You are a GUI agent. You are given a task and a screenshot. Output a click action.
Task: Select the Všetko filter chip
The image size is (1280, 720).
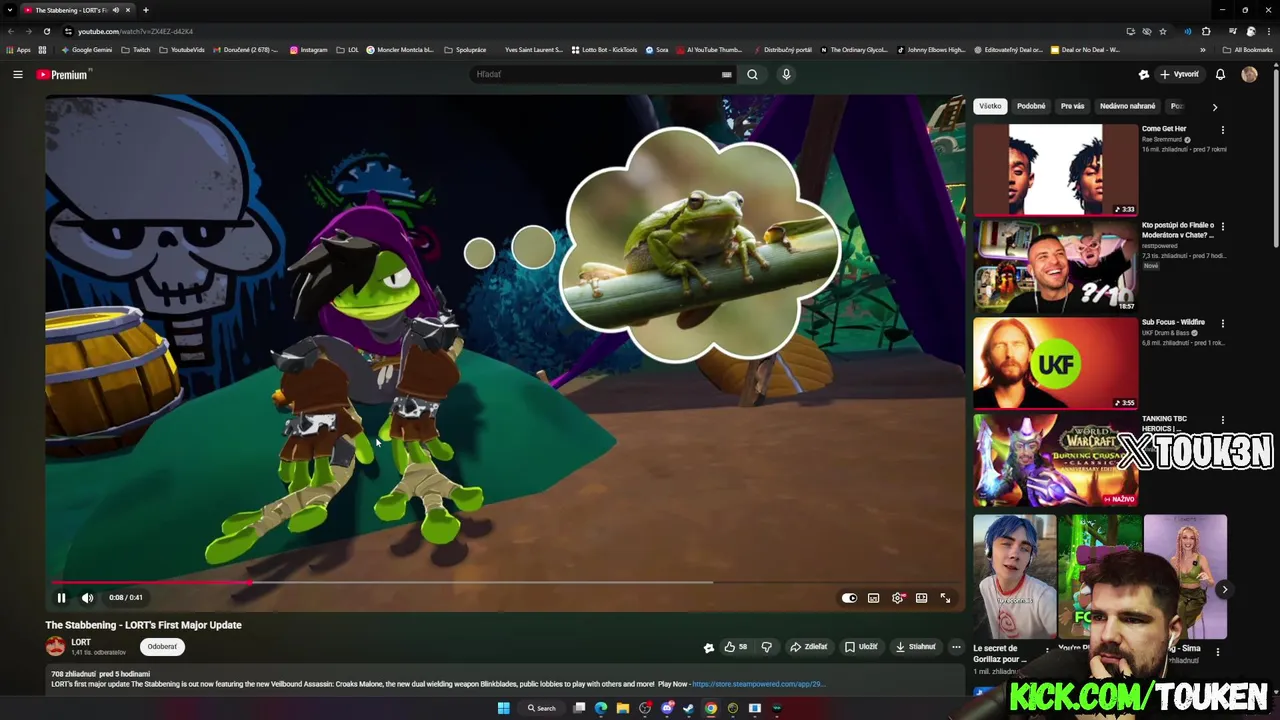click(x=990, y=106)
